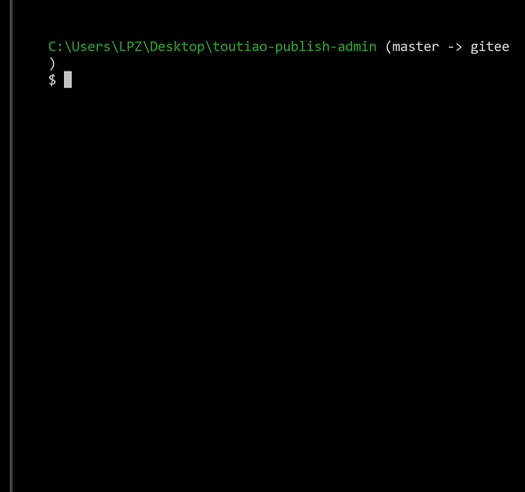The image size is (525, 492).
Task: Click the Desktop folder name in path
Action: tap(177, 47)
